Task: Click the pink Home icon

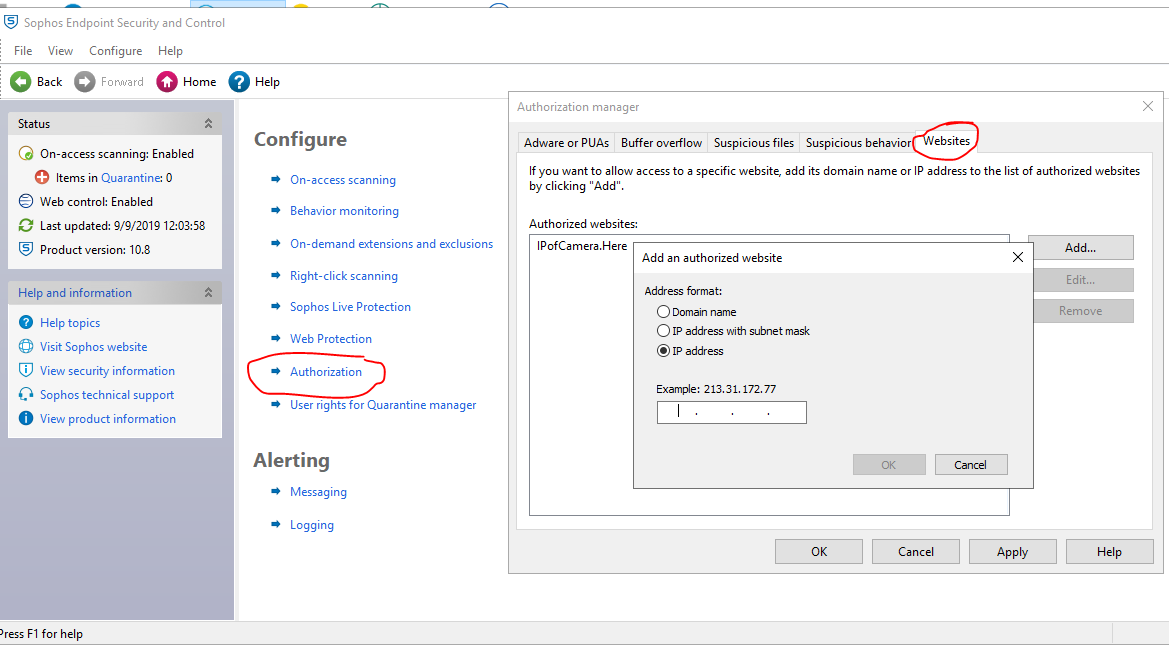Action: click(x=167, y=81)
